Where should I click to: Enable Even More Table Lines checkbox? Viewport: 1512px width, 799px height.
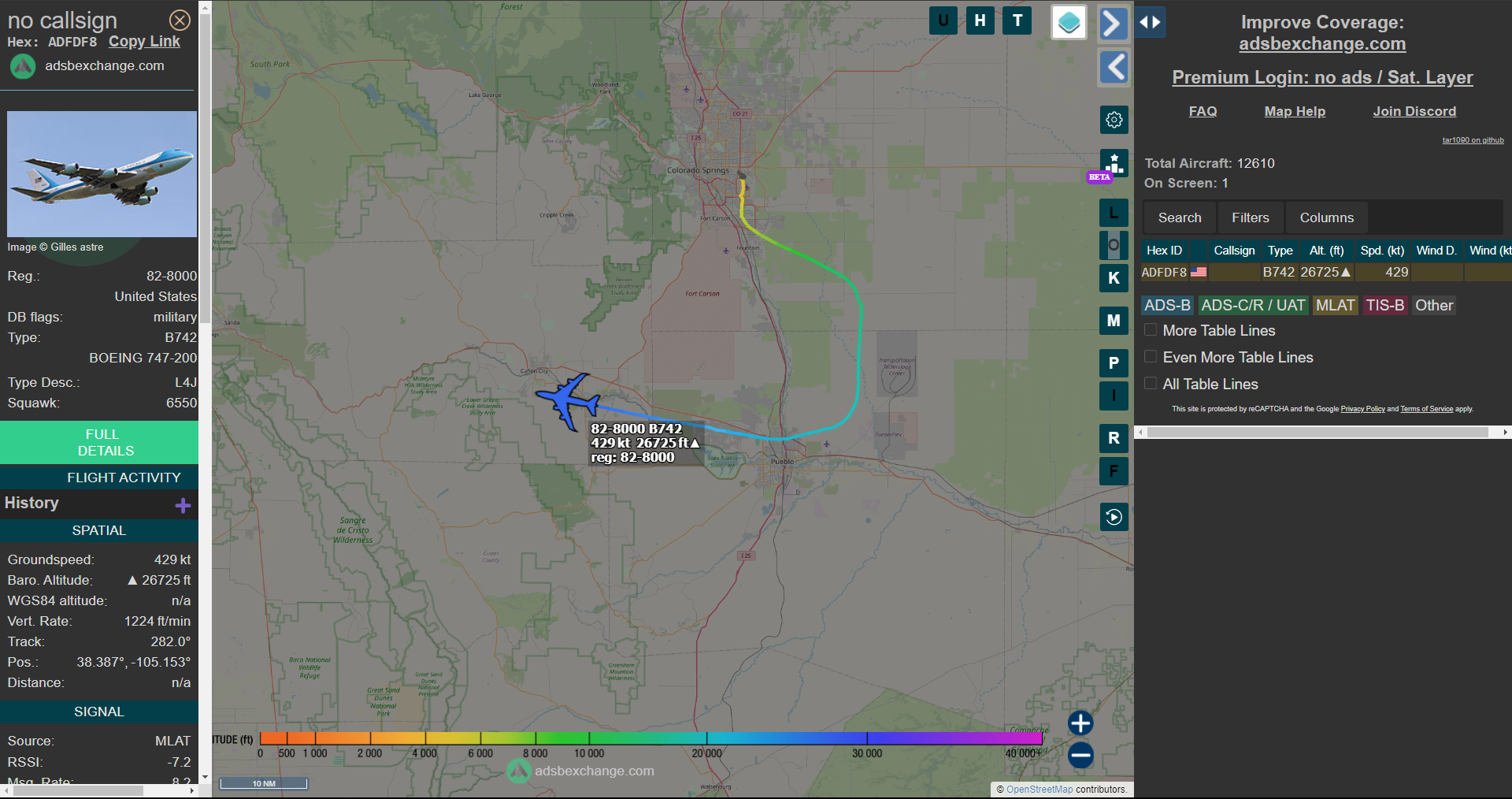[1151, 357]
